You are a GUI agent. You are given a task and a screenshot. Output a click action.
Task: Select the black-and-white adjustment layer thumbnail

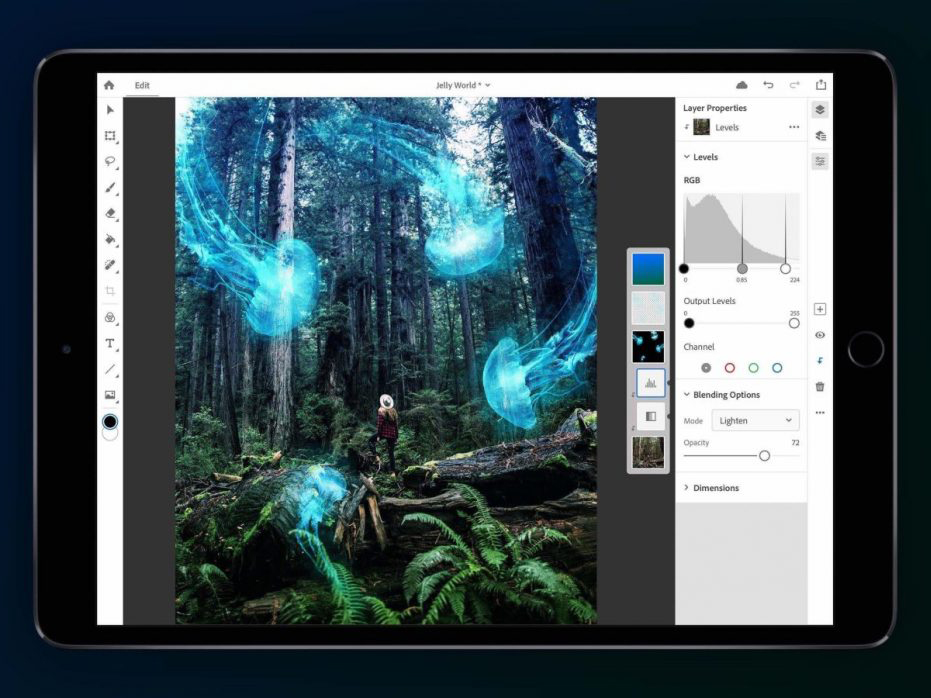click(x=651, y=416)
